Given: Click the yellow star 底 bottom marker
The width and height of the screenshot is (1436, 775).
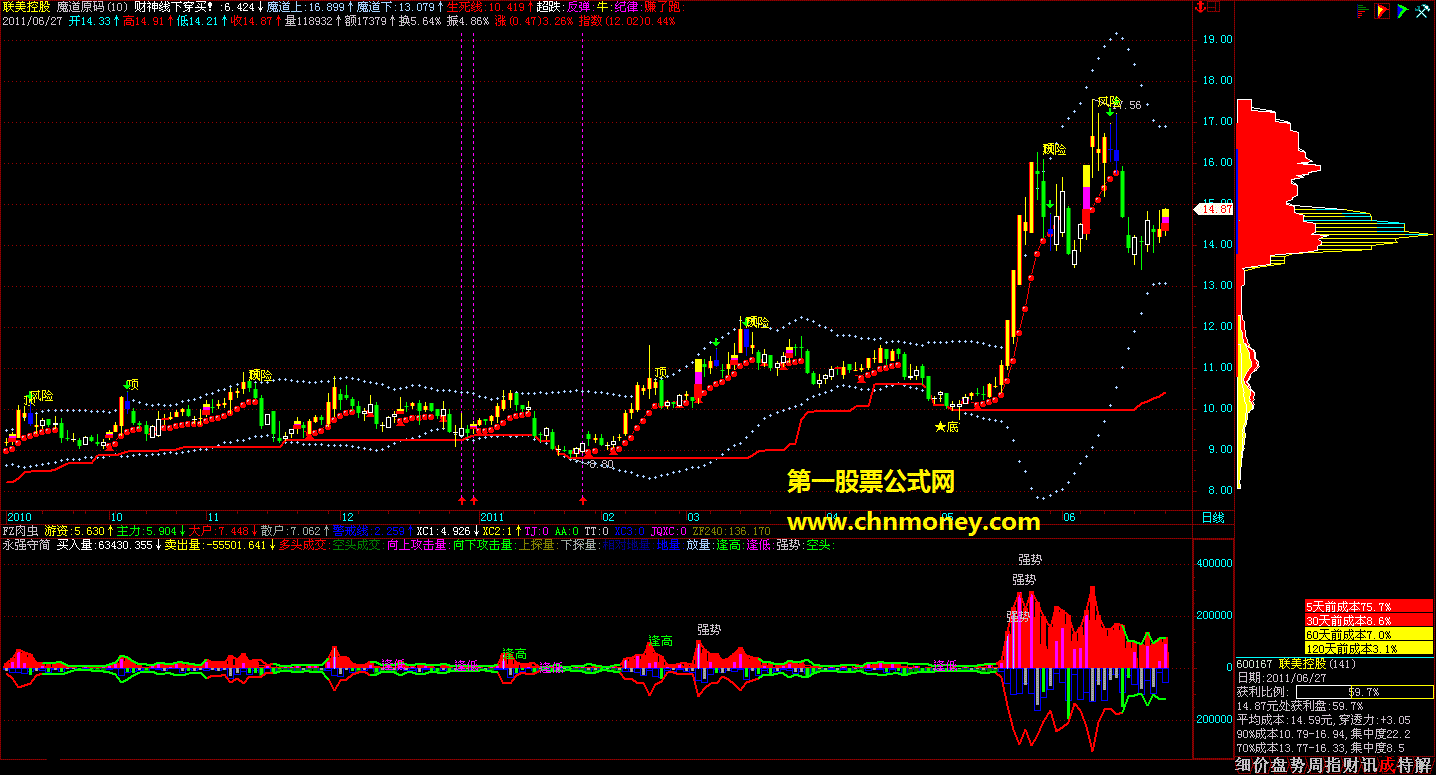Looking at the screenshot, I should point(946,427).
